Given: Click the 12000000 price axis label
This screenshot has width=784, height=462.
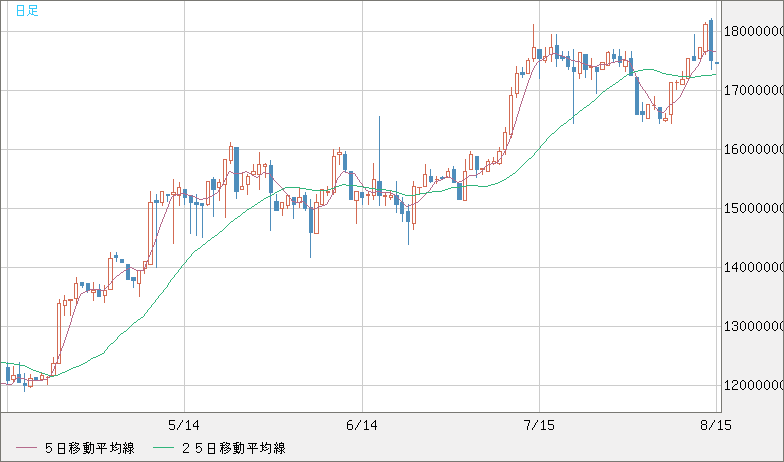Looking at the screenshot, I should [754, 386].
